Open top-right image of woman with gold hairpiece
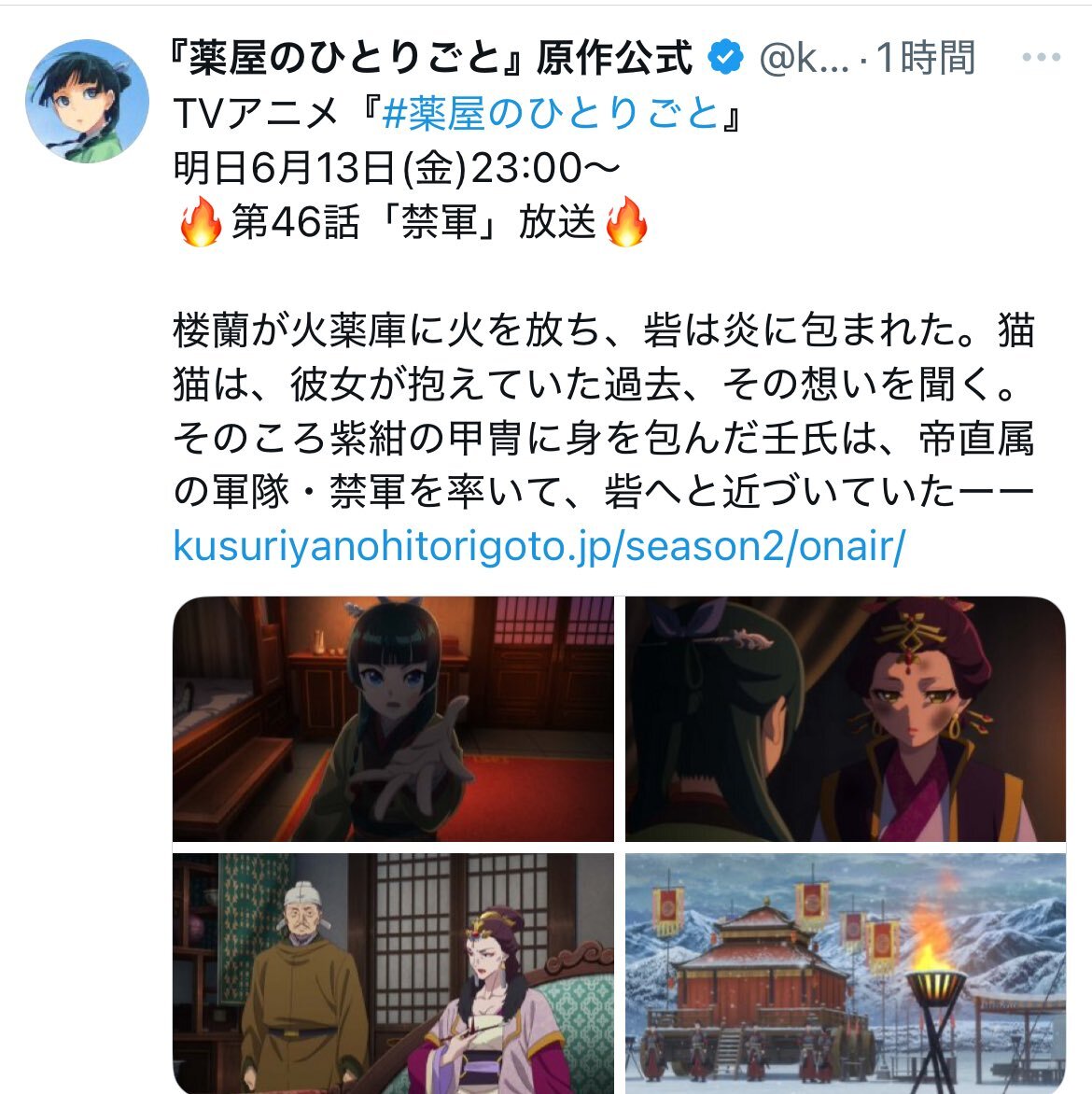The width and height of the screenshot is (1092, 1094). tap(846, 719)
